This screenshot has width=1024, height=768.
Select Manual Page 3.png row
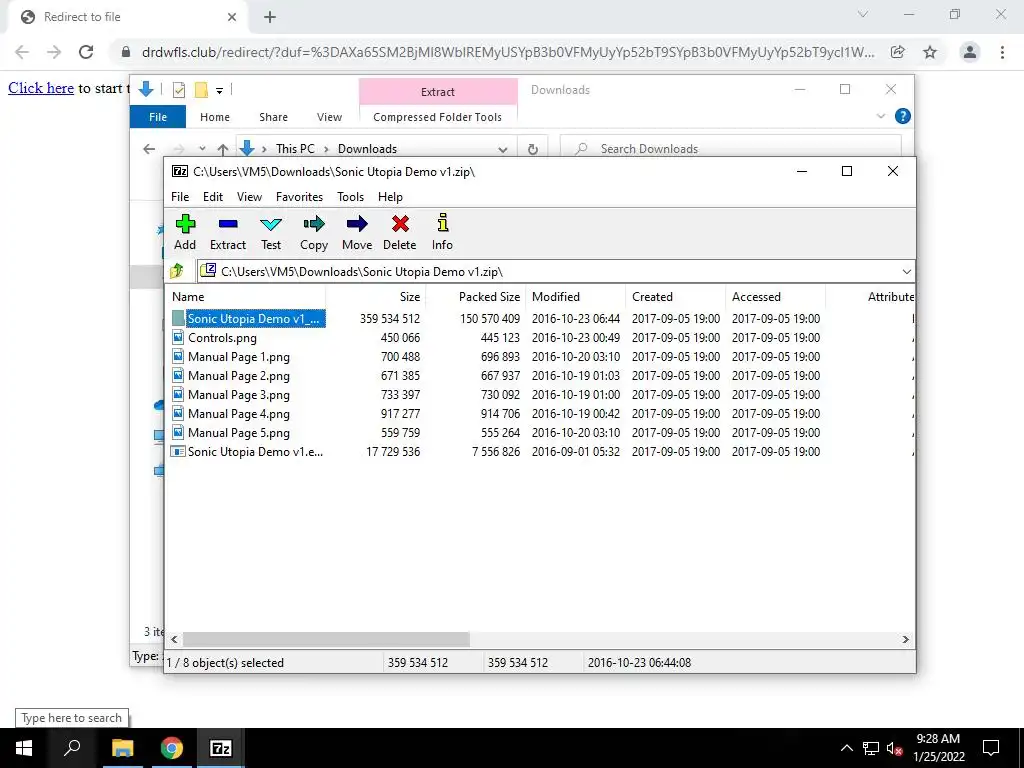tap(540, 394)
